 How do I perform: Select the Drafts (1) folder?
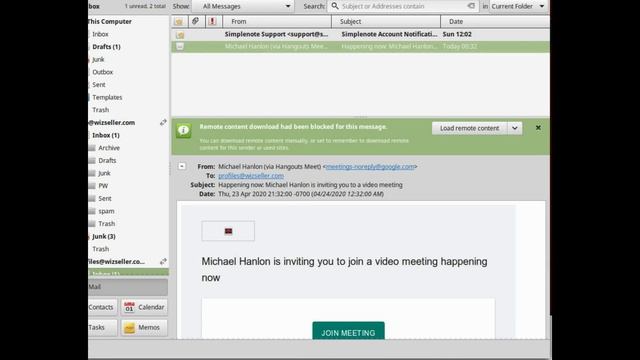[106, 47]
